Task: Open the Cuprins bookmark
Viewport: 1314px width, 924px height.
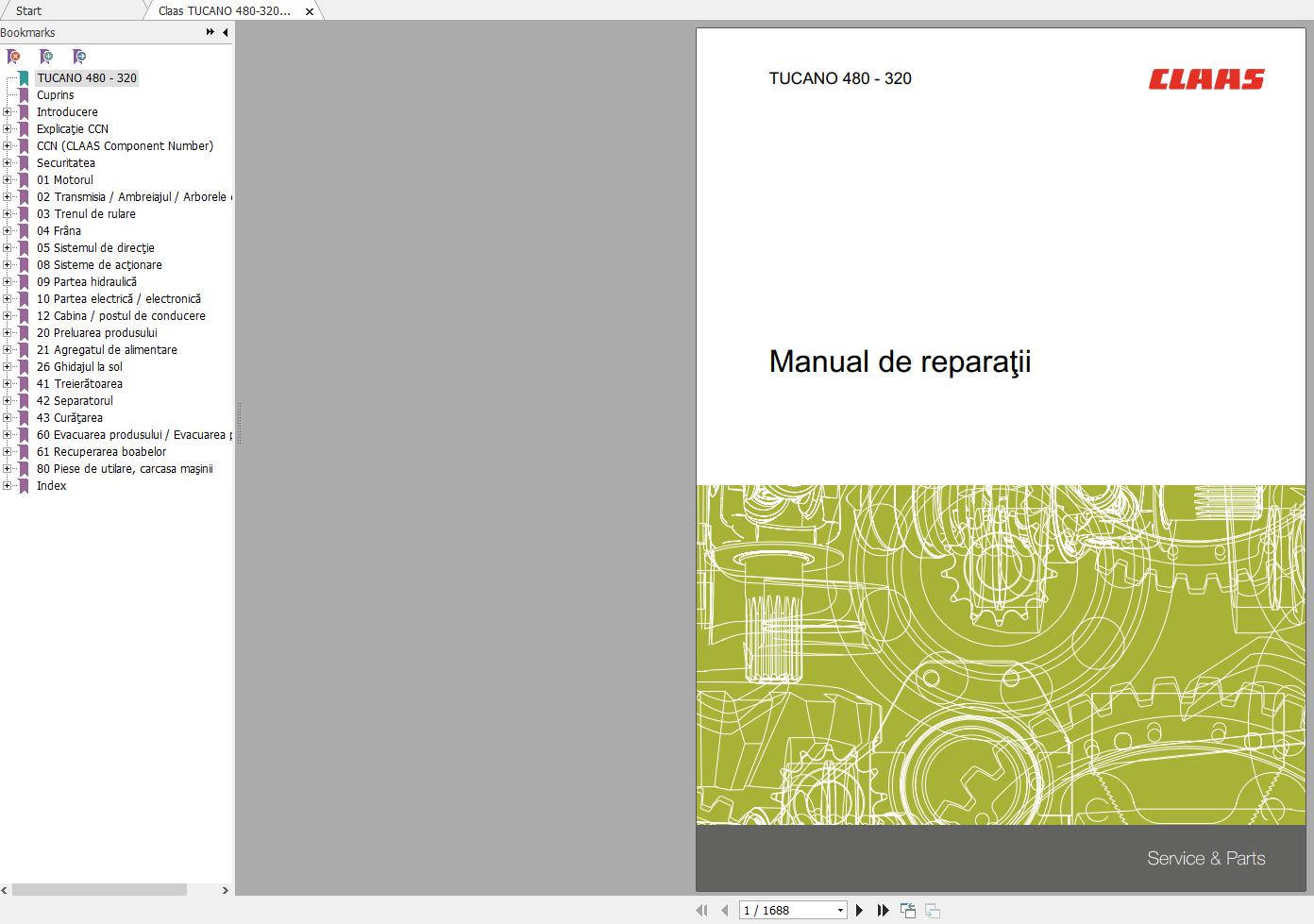Action: point(56,94)
